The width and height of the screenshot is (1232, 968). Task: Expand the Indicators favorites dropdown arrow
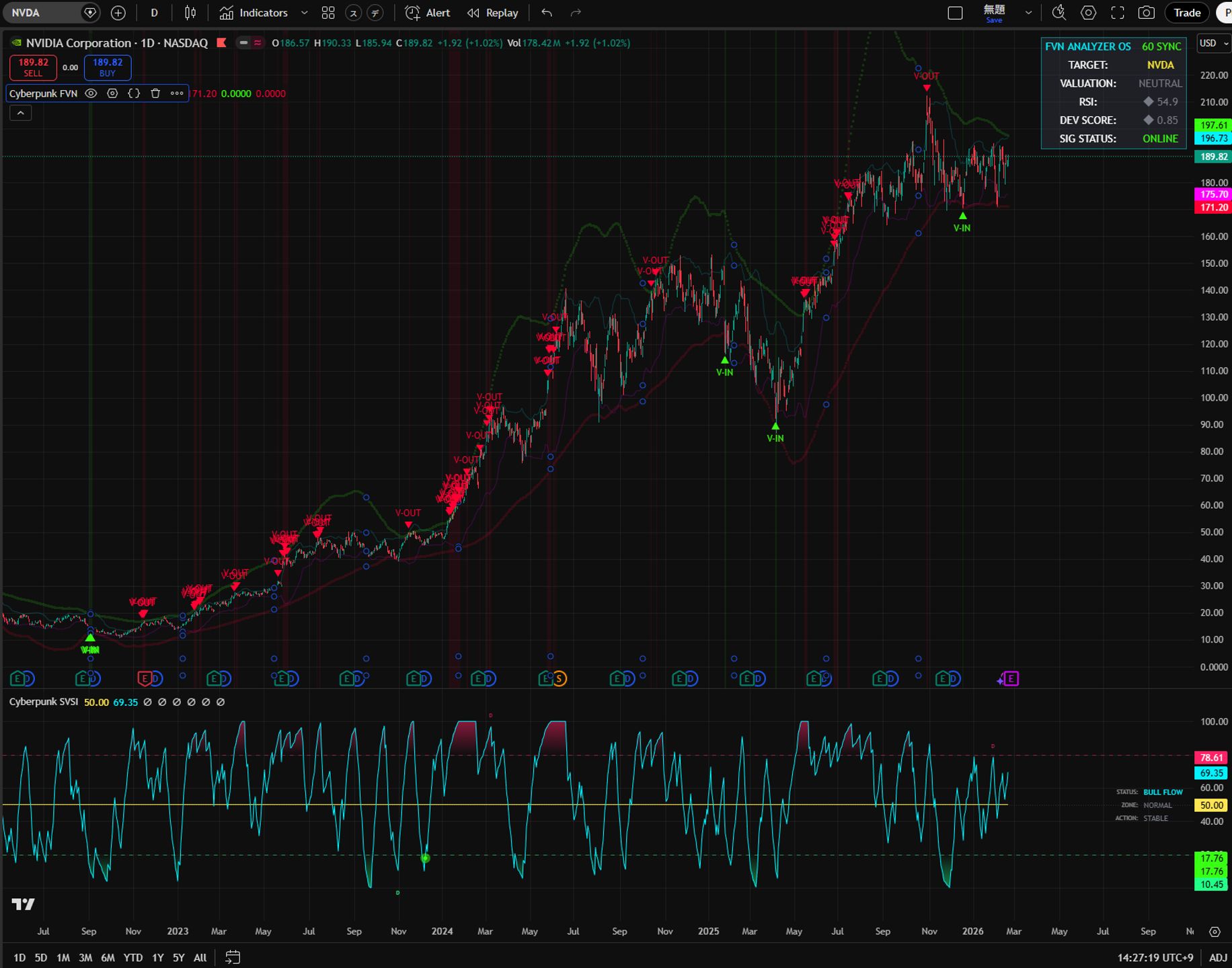coord(304,13)
